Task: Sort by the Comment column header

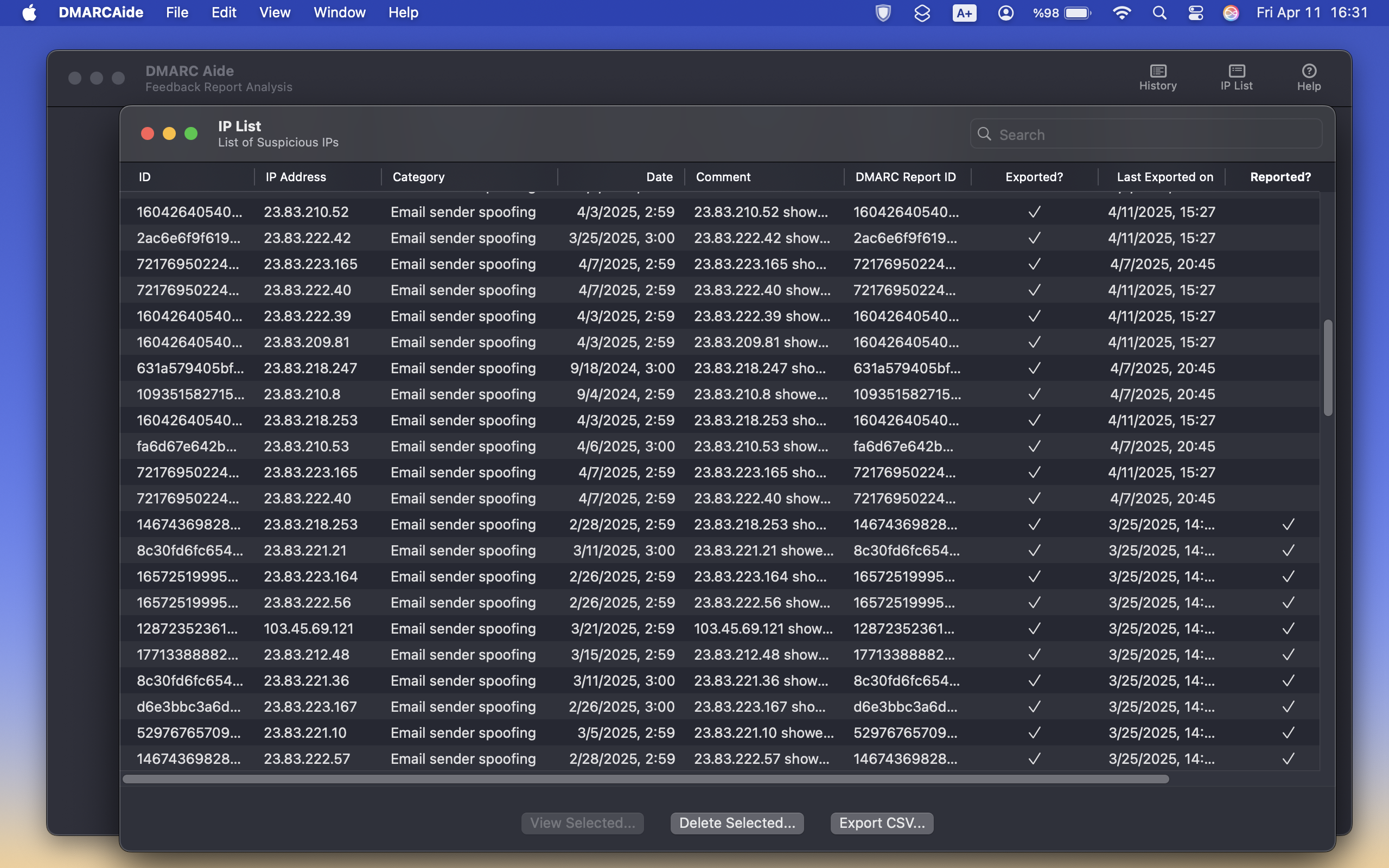Action: (x=764, y=177)
